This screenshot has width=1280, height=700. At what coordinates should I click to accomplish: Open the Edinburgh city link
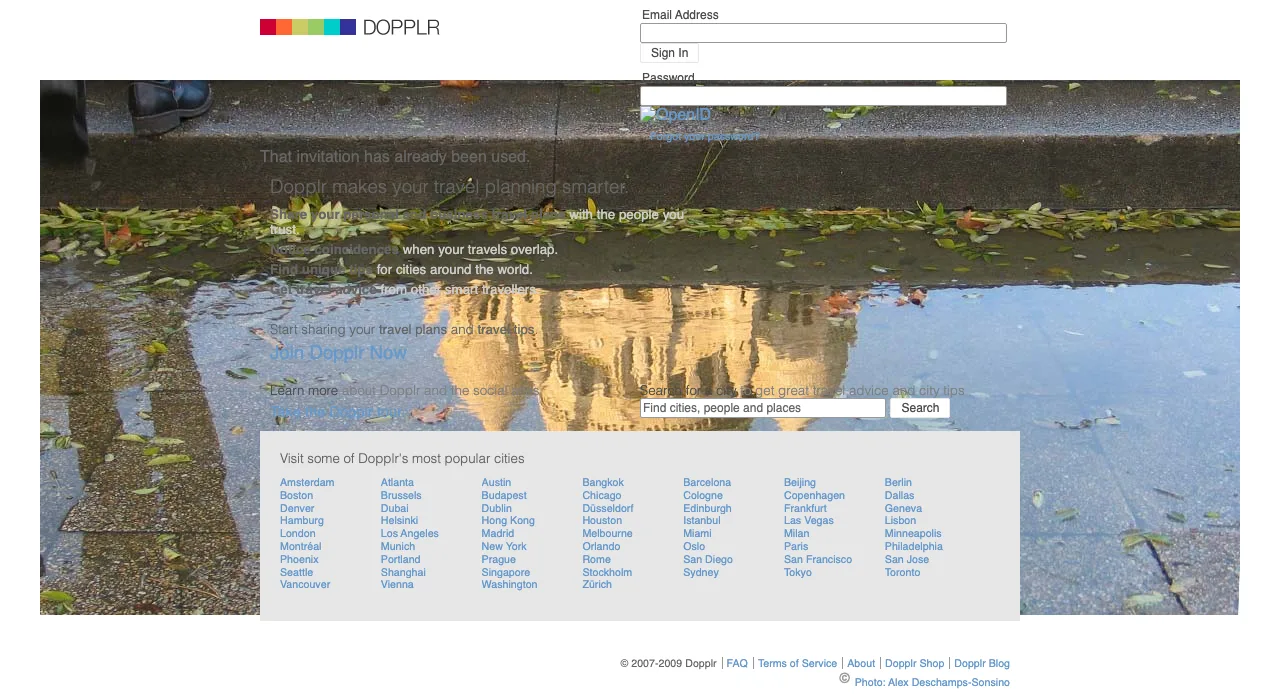pos(708,509)
